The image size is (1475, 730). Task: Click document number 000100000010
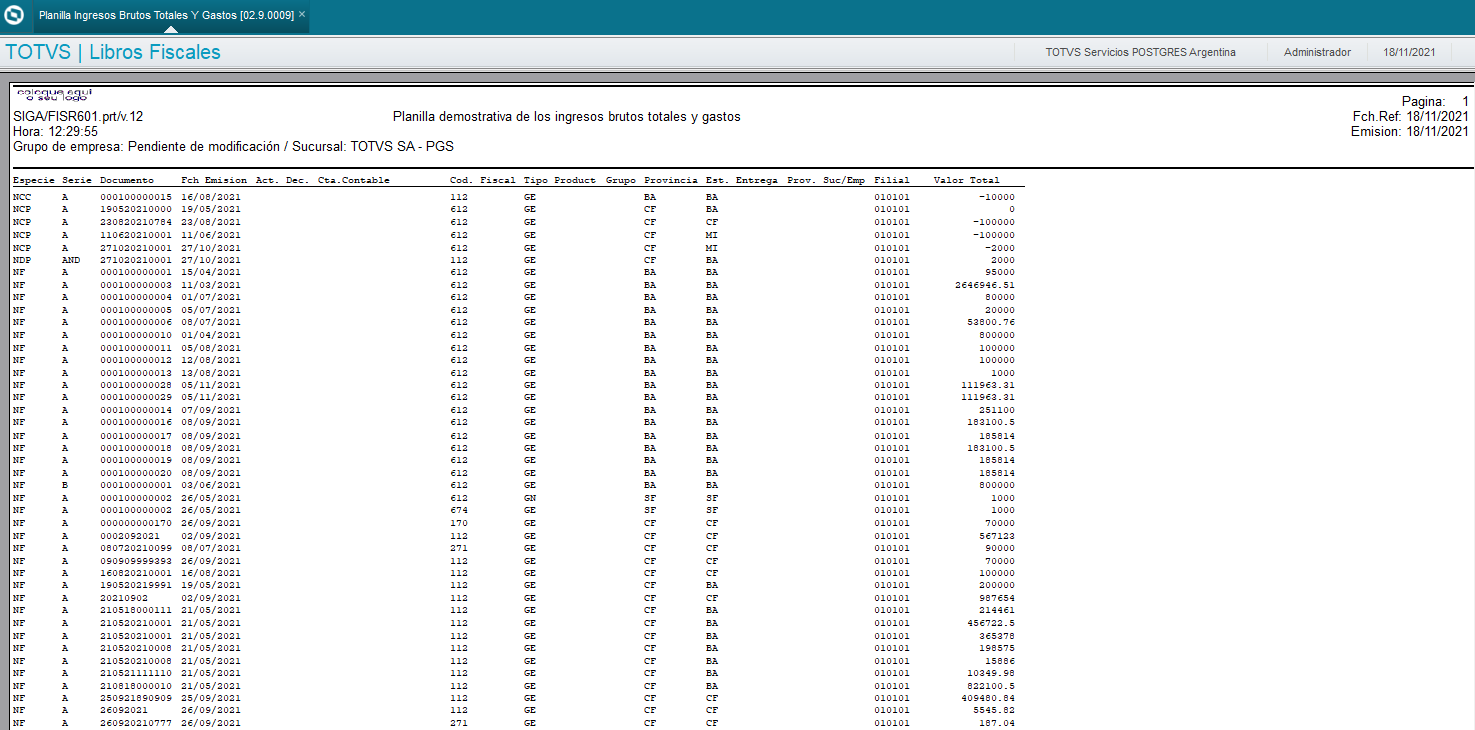click(x=136, y=335)
